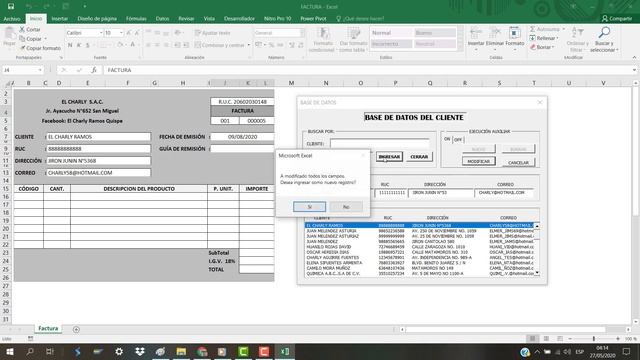Collapse the ribbon with the chevron
640x360 pixels.
pyautogui.click(x=634, y=58)
